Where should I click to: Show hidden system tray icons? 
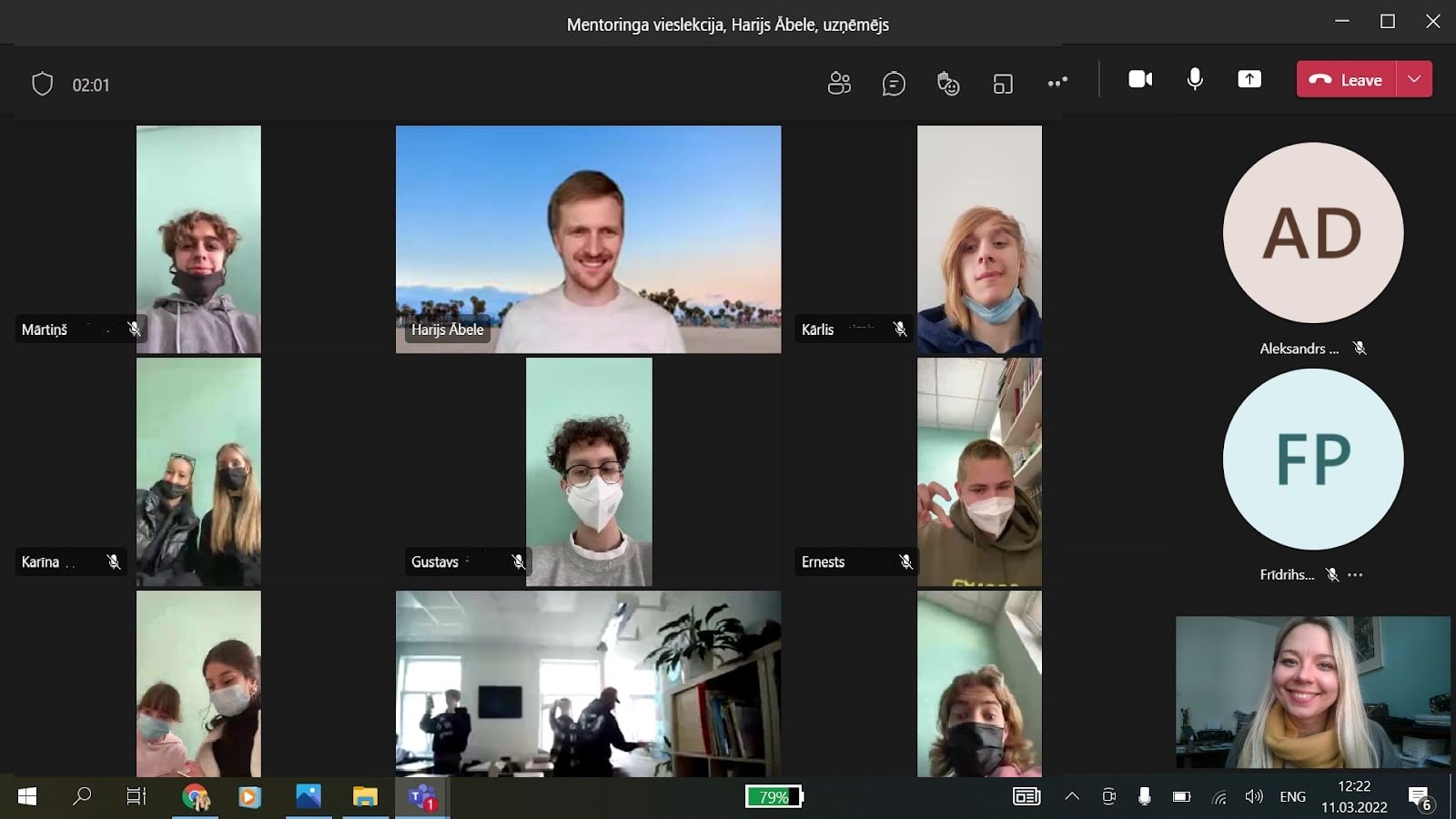pos(1072,797)
